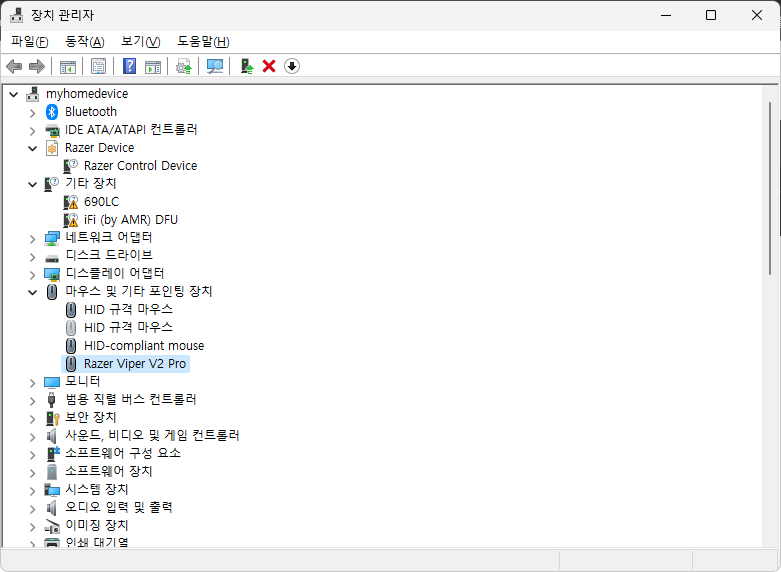Select the iFi (by AMR) DFU entry
781x572 pixels.
[x=131, y=220]
